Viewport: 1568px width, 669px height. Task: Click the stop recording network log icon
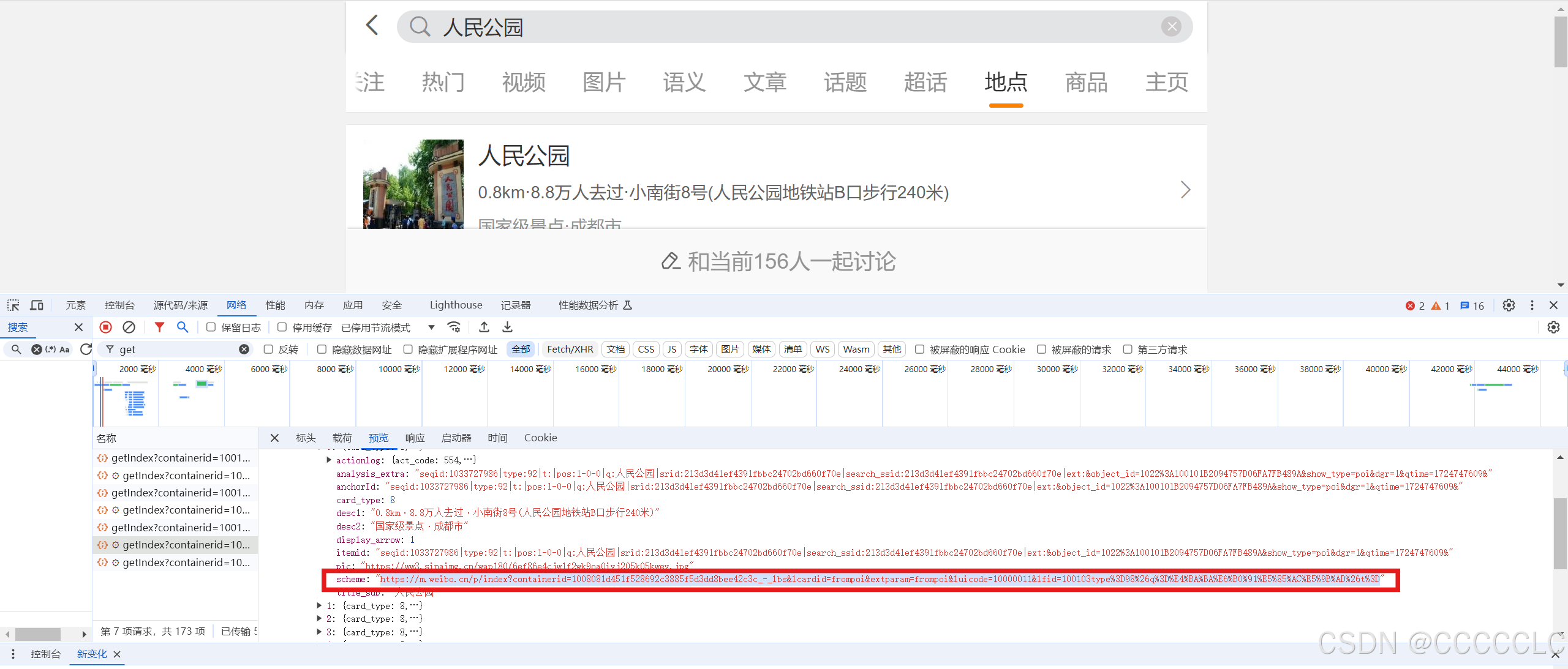pyautogui.click(x=105, y=327)
